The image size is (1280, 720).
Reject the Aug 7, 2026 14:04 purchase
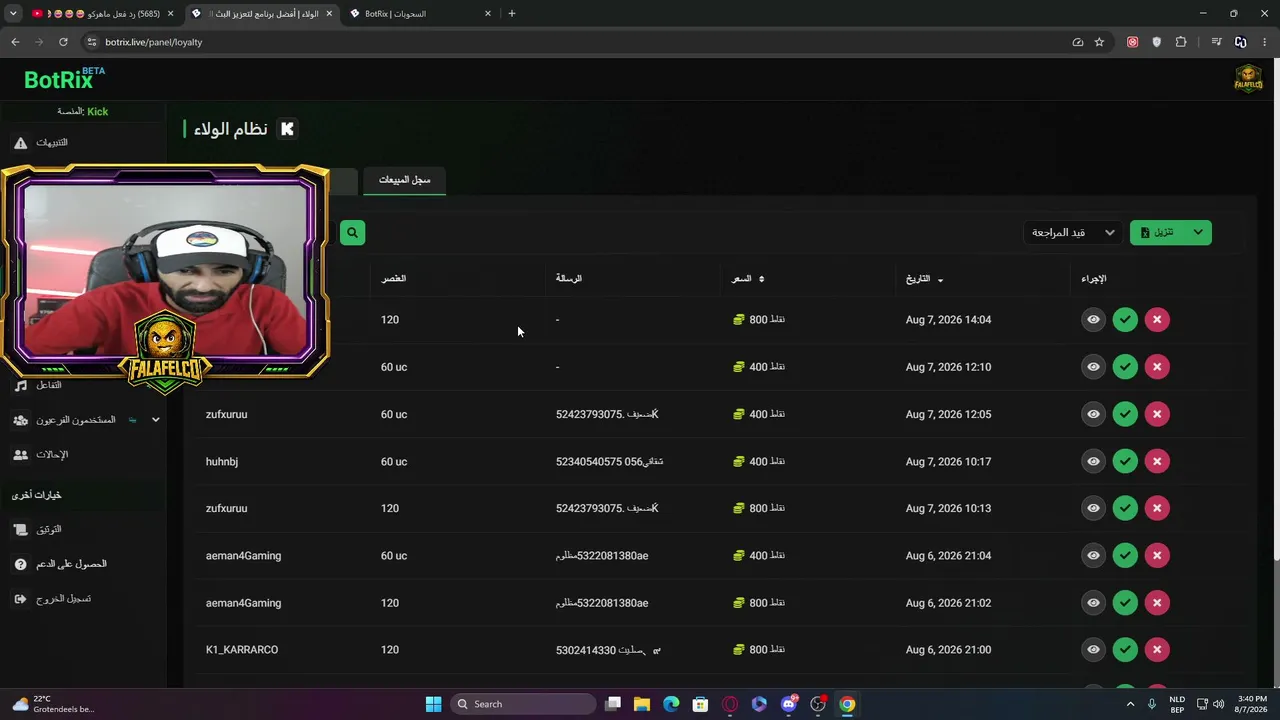1157,320
